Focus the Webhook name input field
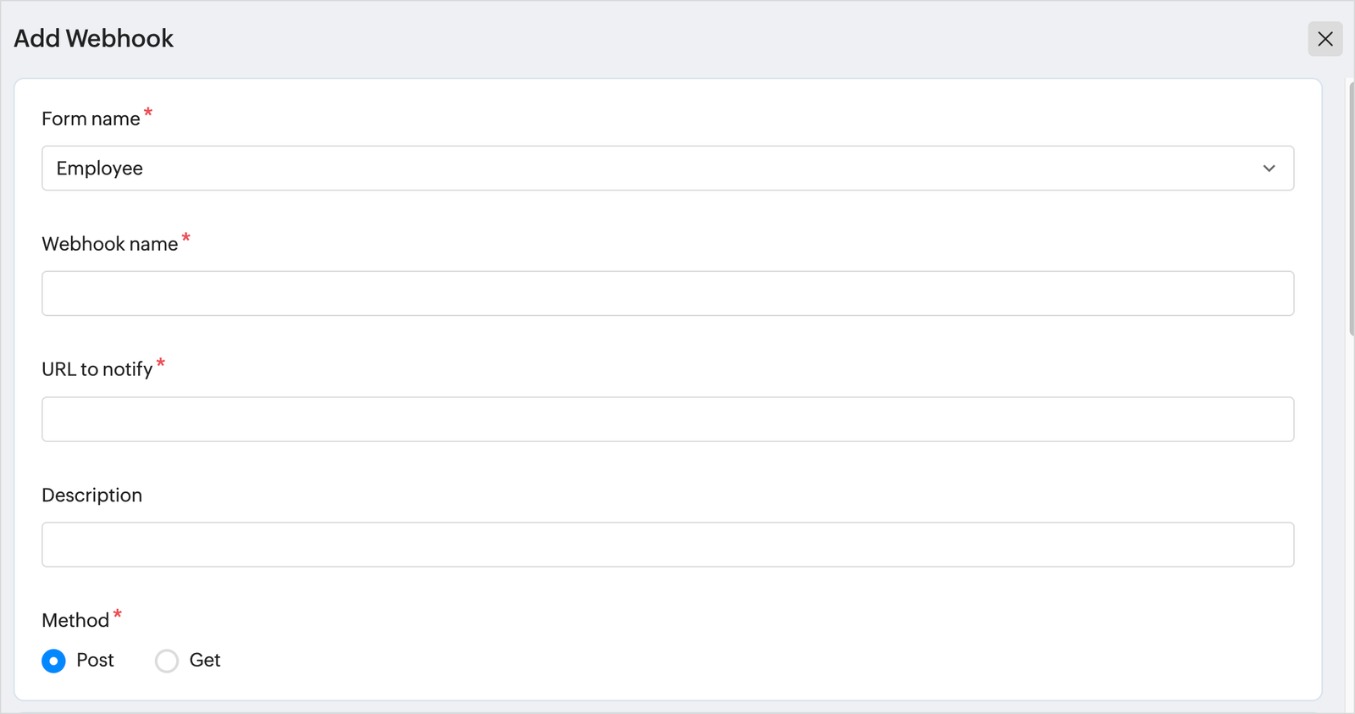 pyautogui.click(x=667, y=293)
